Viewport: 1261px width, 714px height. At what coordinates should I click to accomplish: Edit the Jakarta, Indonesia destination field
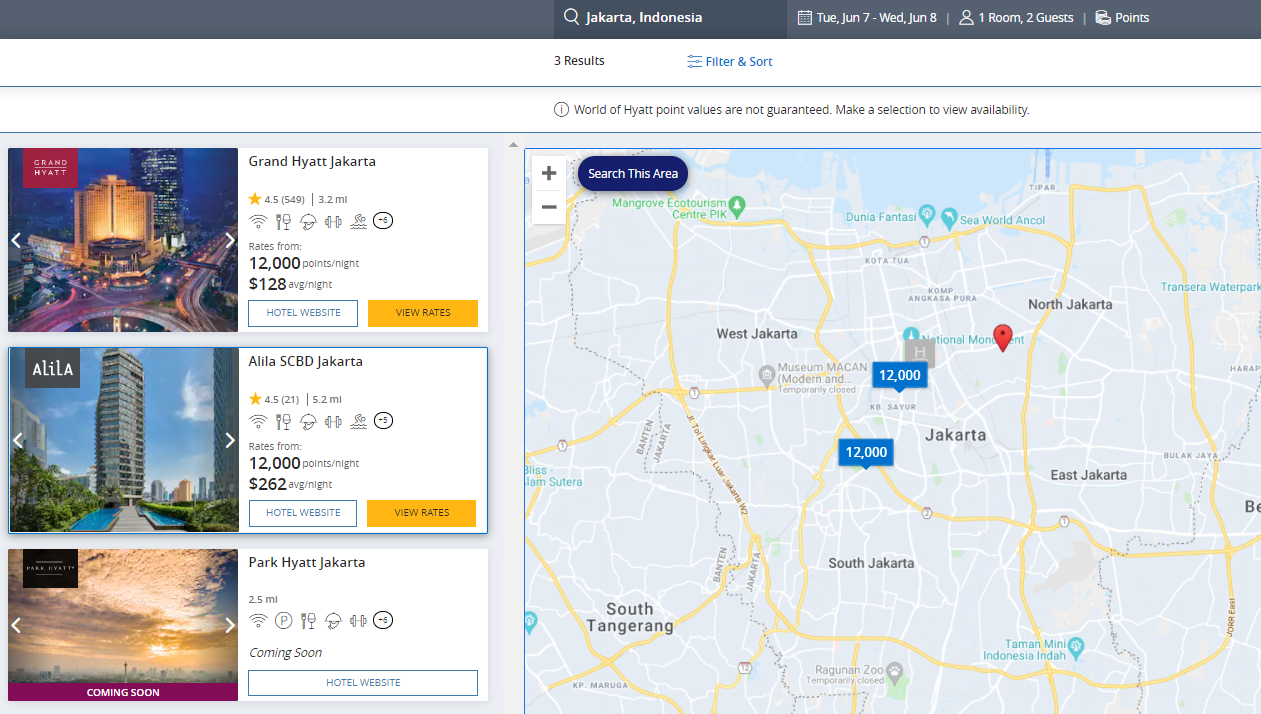tap(670, 18)
